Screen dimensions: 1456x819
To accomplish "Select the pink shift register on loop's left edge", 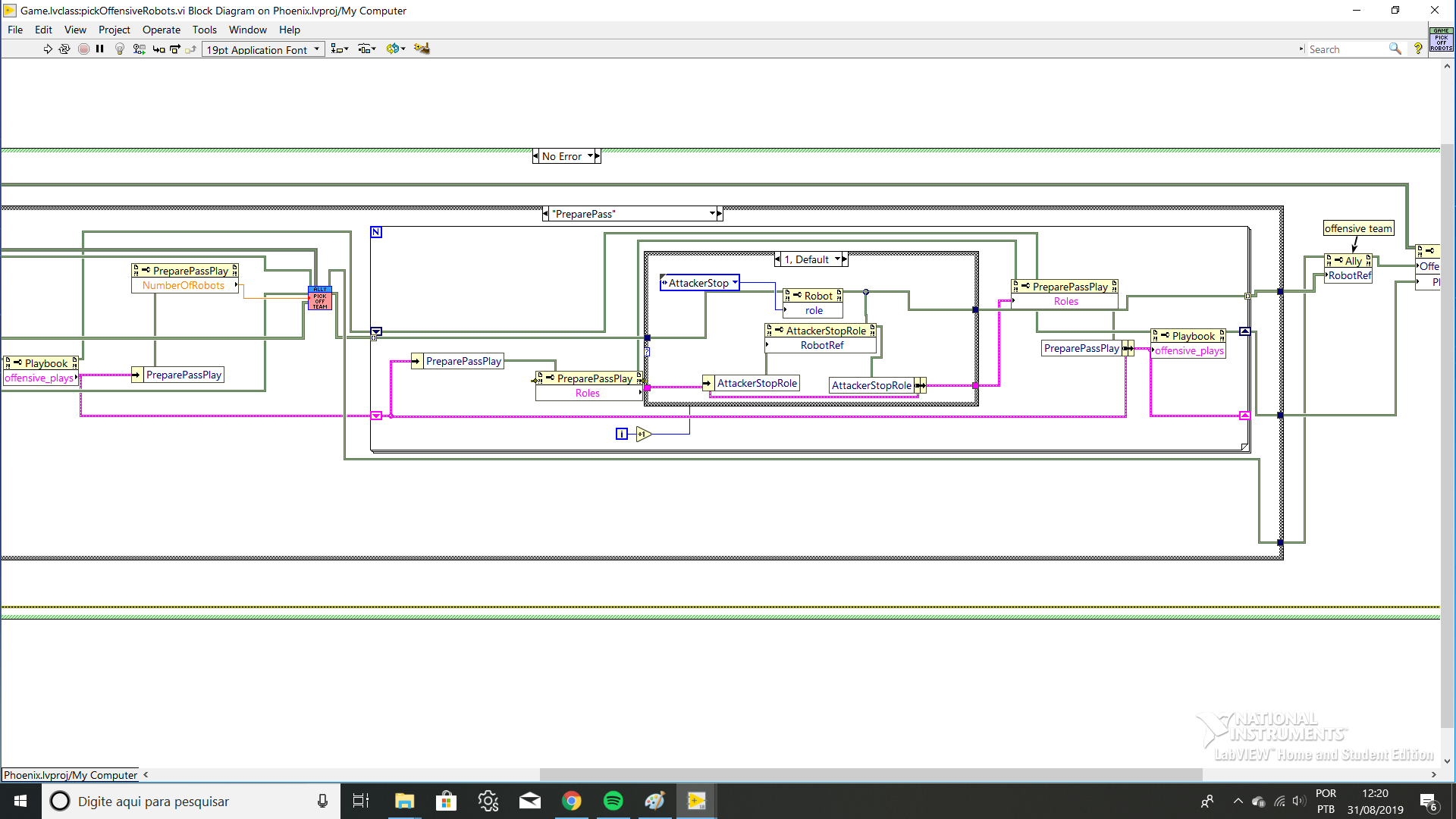I will 376,416.
